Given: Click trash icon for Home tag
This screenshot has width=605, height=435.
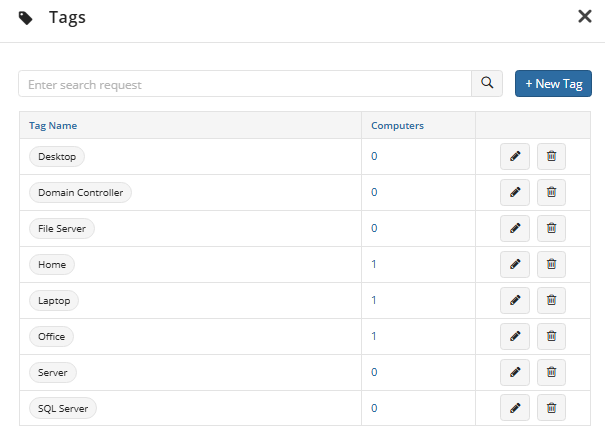Looking at the screenshot, I should pos(551,265).
